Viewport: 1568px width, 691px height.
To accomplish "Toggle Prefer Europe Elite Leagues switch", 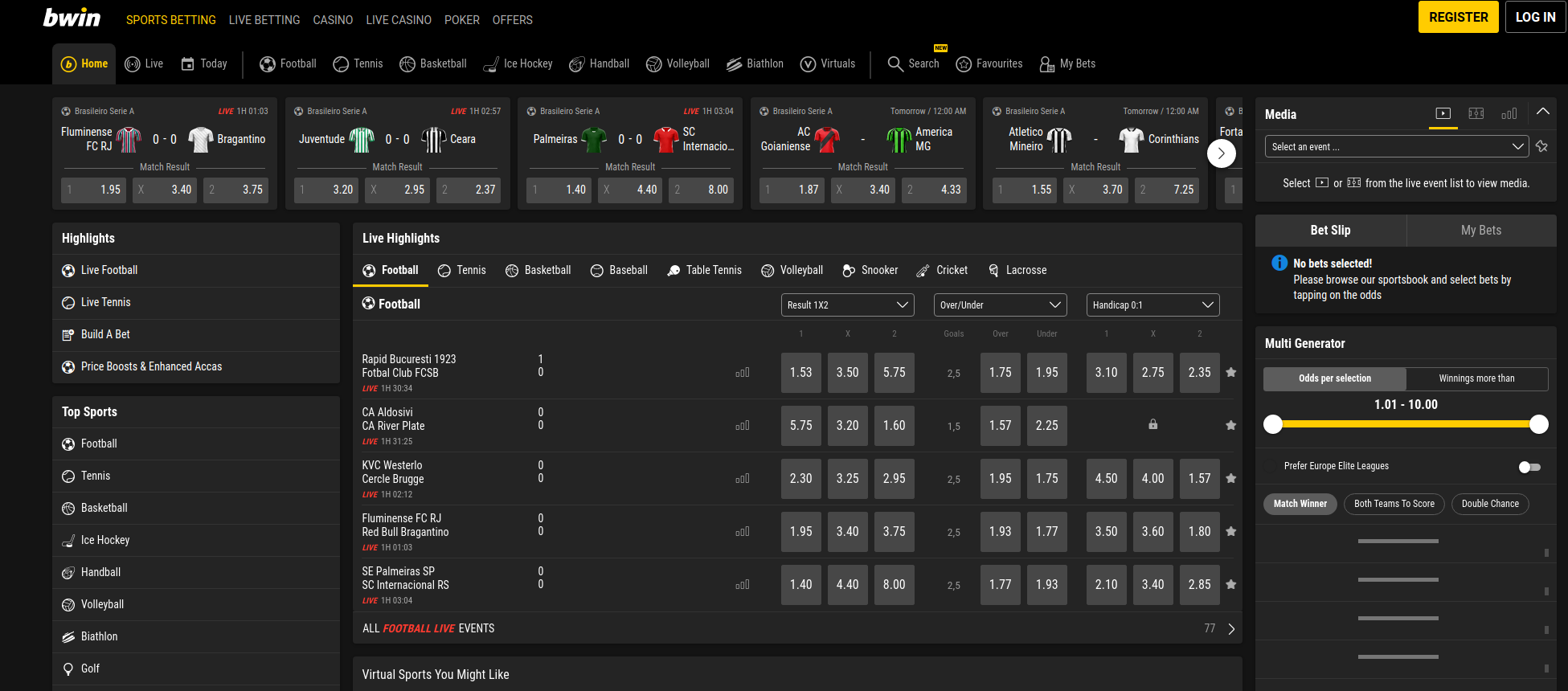I will 1529,467.
